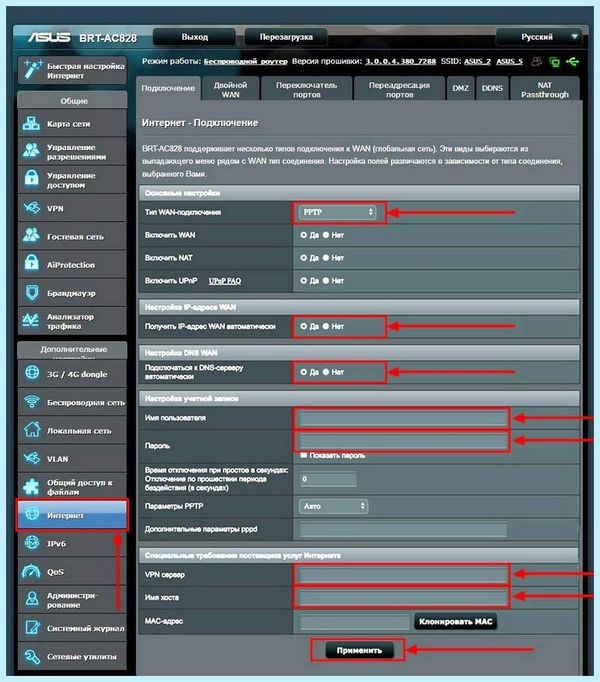Viewport: 600px width, 682px height.
Task: Switch to the DMZ tab
Action: coord(460,88)
